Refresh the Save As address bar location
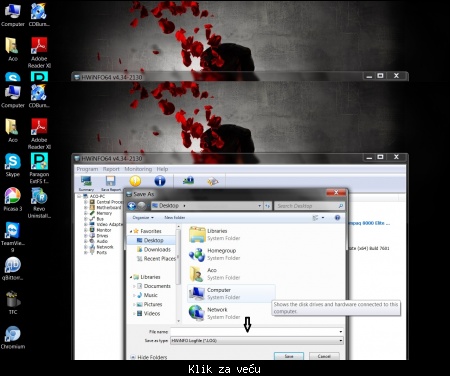 [x=267, y=206]
